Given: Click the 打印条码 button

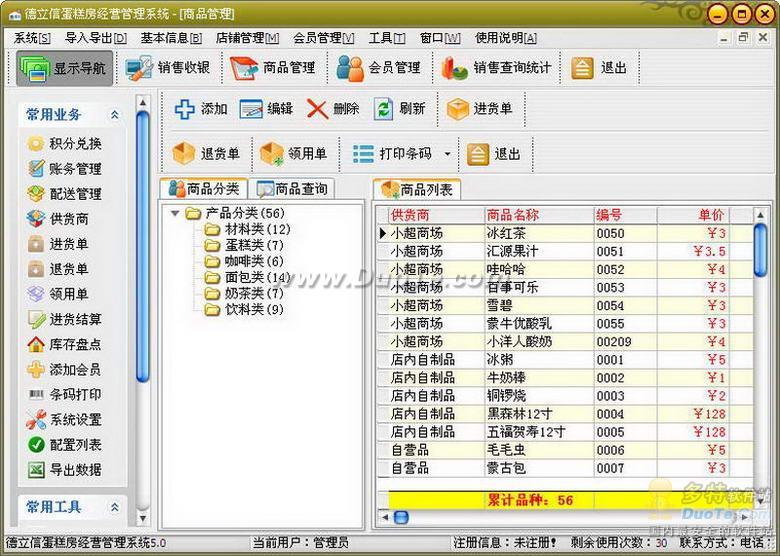Looking at the screenshot, I should click(x=392, y=153).
